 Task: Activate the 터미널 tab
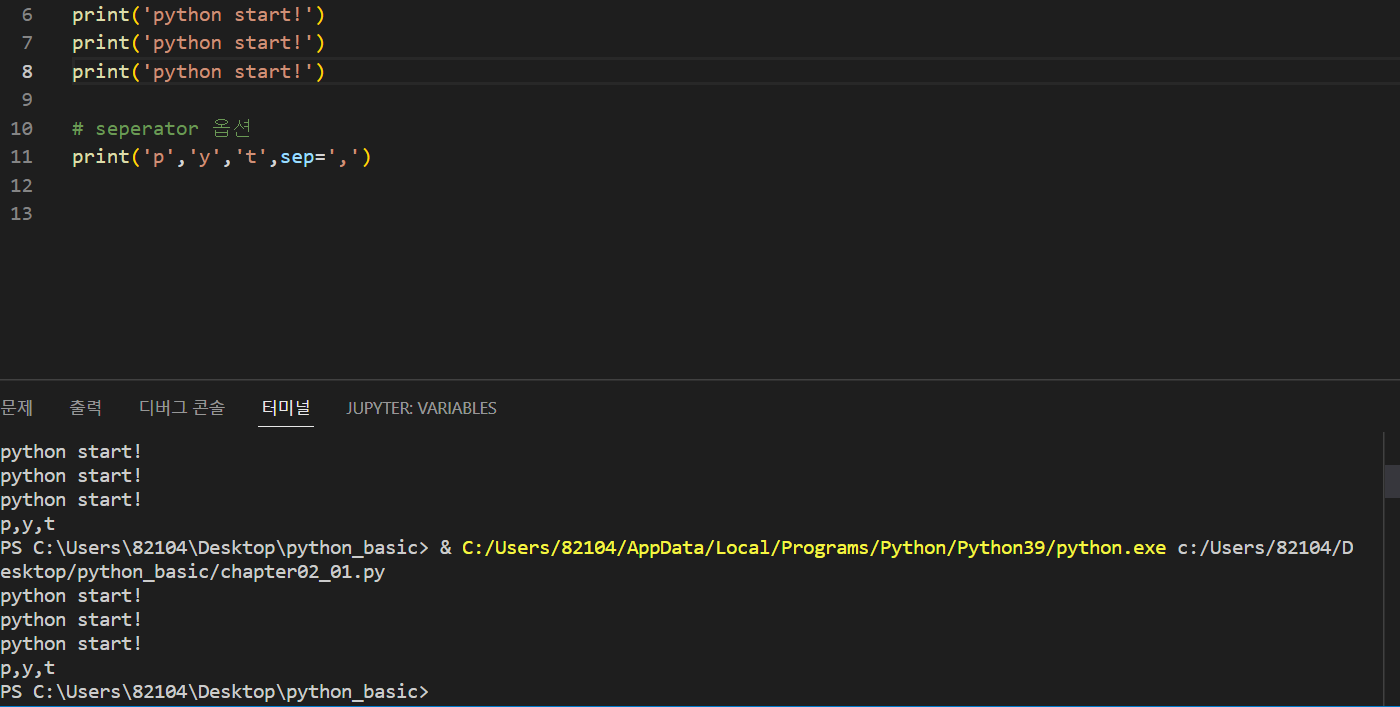(286, 408)
